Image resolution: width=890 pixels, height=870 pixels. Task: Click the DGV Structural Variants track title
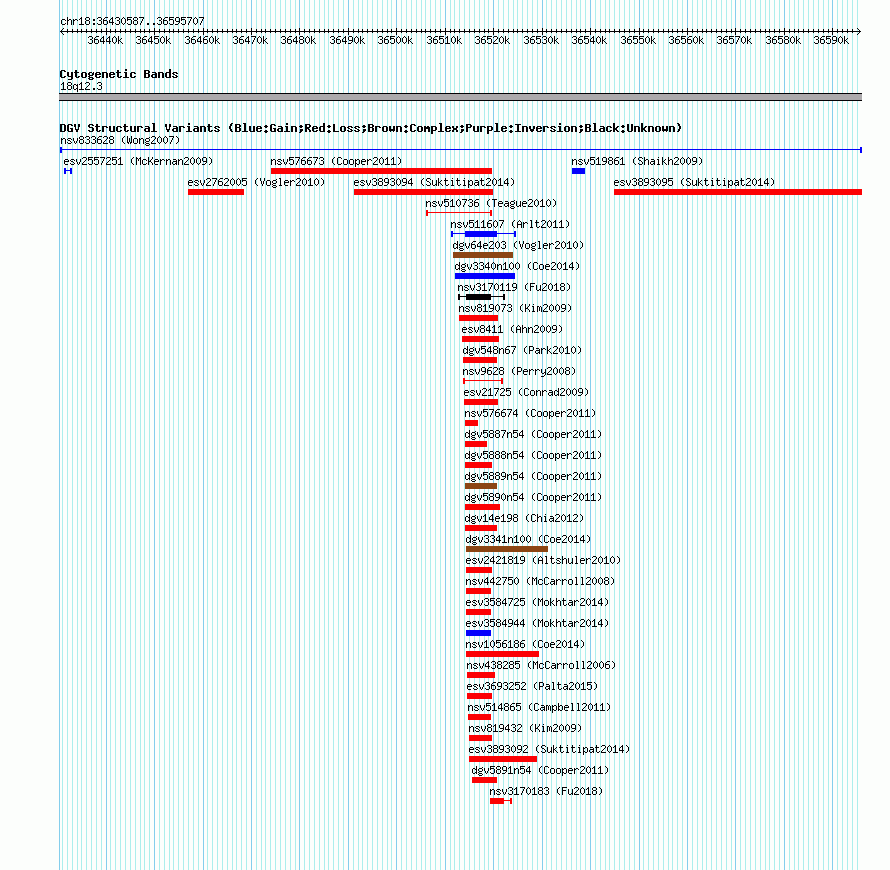(x=371, y=128)
